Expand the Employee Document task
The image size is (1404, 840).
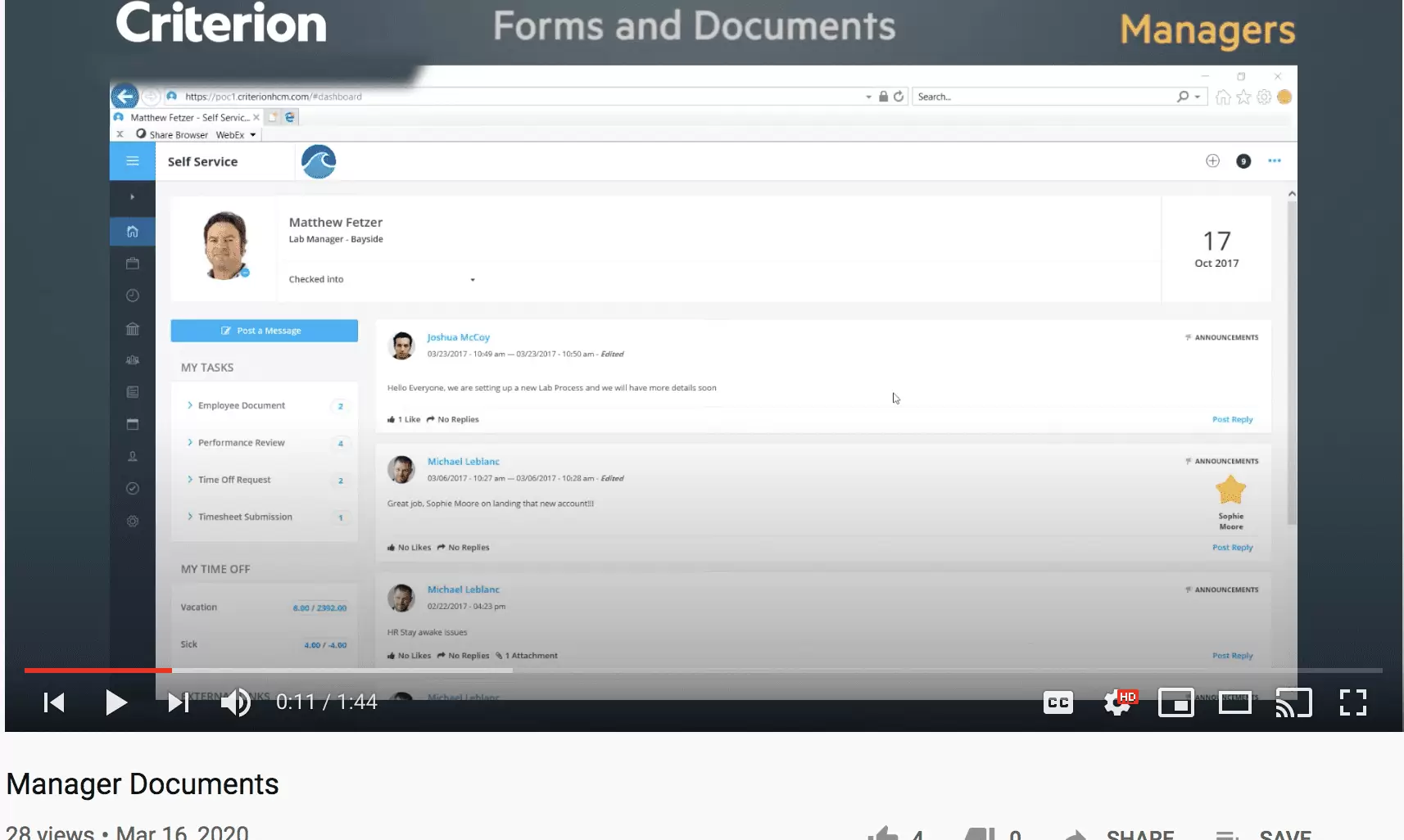tap(241, 406)
